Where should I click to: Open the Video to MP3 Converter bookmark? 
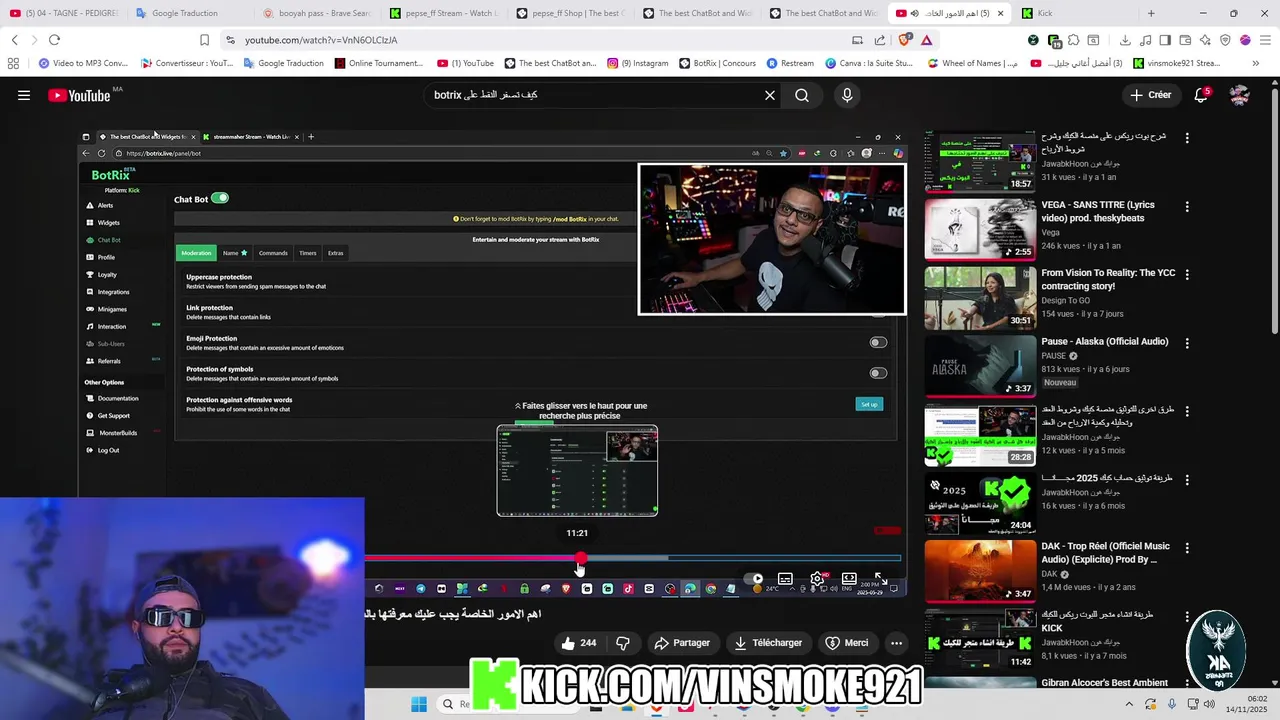[83, 63]
